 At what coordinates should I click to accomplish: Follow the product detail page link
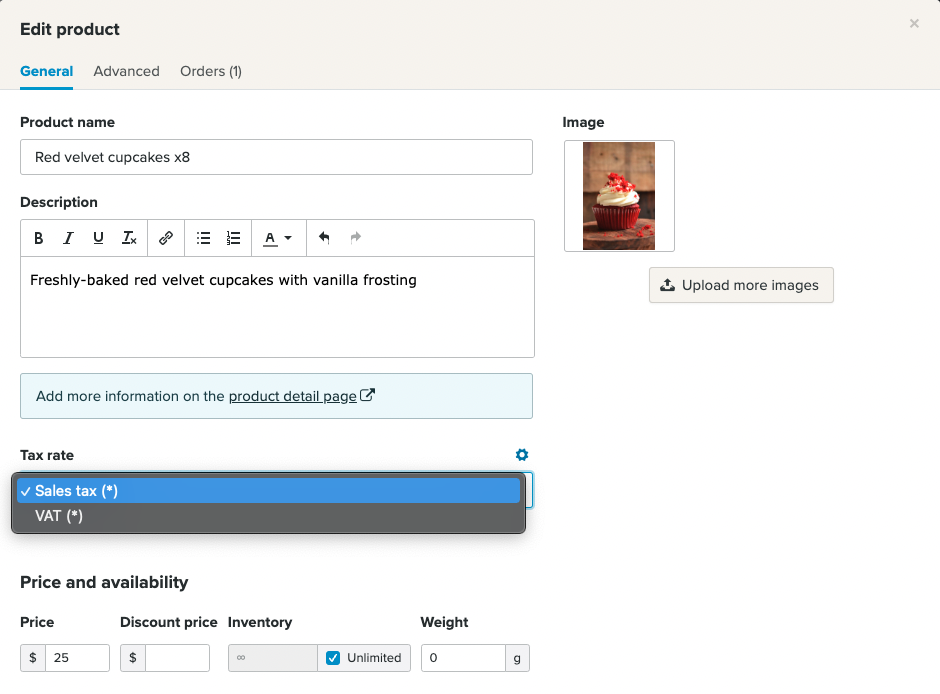[293, 396]
